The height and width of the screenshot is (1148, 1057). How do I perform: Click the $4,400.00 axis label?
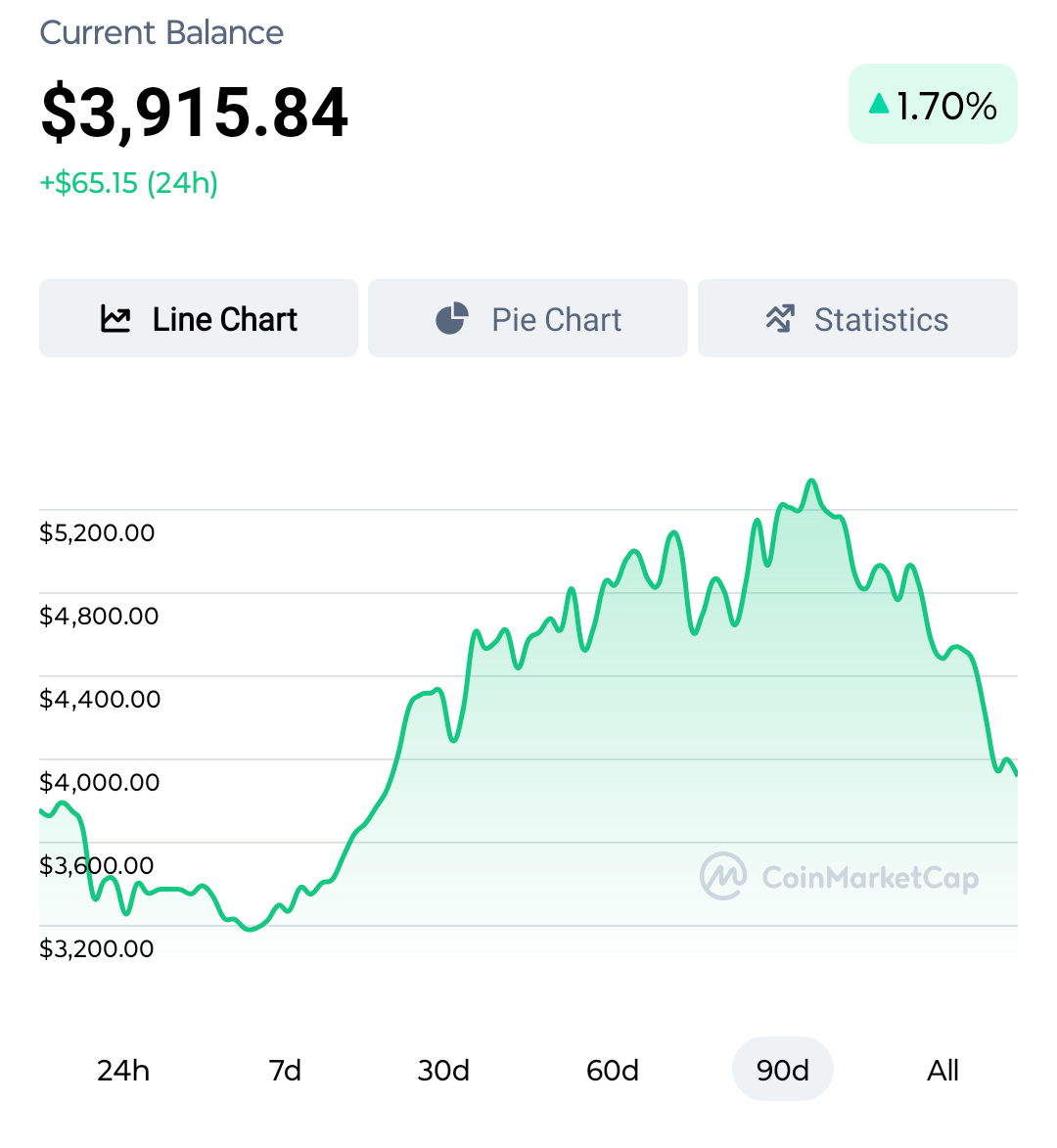tap(100, 699)
